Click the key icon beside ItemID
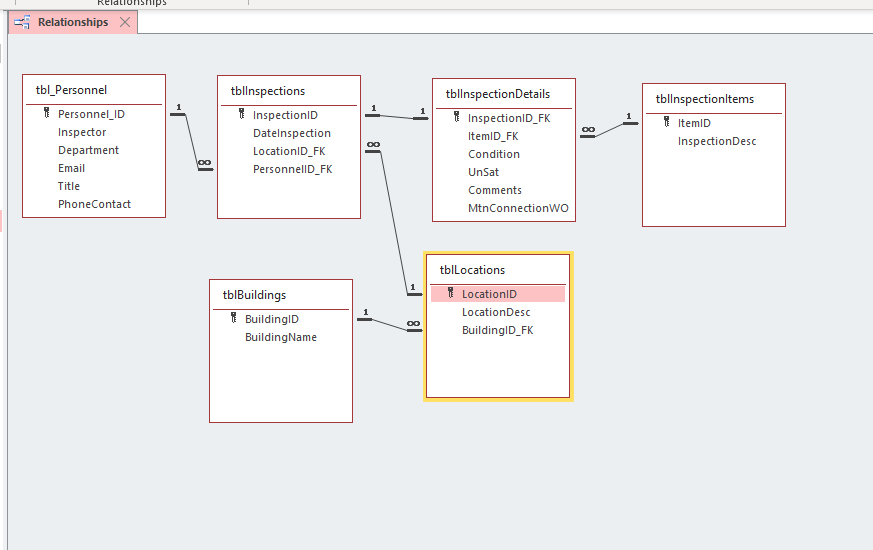This screenshot has height=550, width=873. [x=666, y=122]
